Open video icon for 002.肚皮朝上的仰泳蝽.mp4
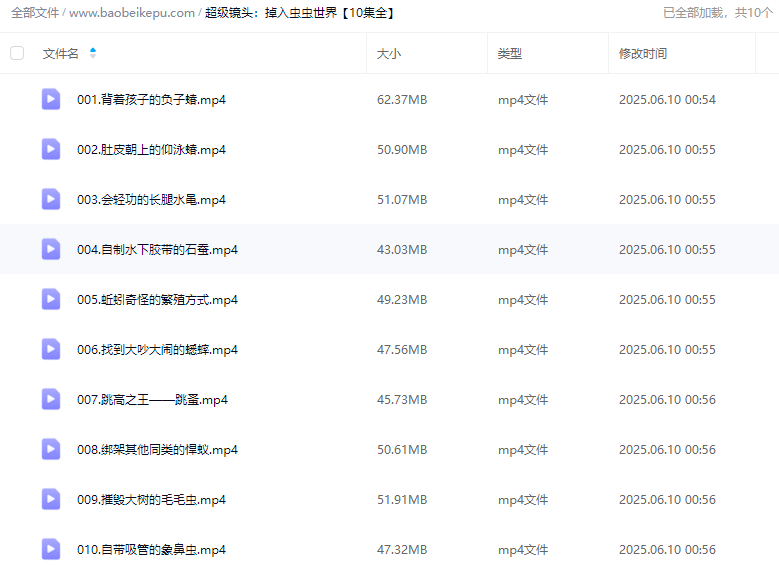The height and width of the screenshot is (567, 779). [51, 149]
